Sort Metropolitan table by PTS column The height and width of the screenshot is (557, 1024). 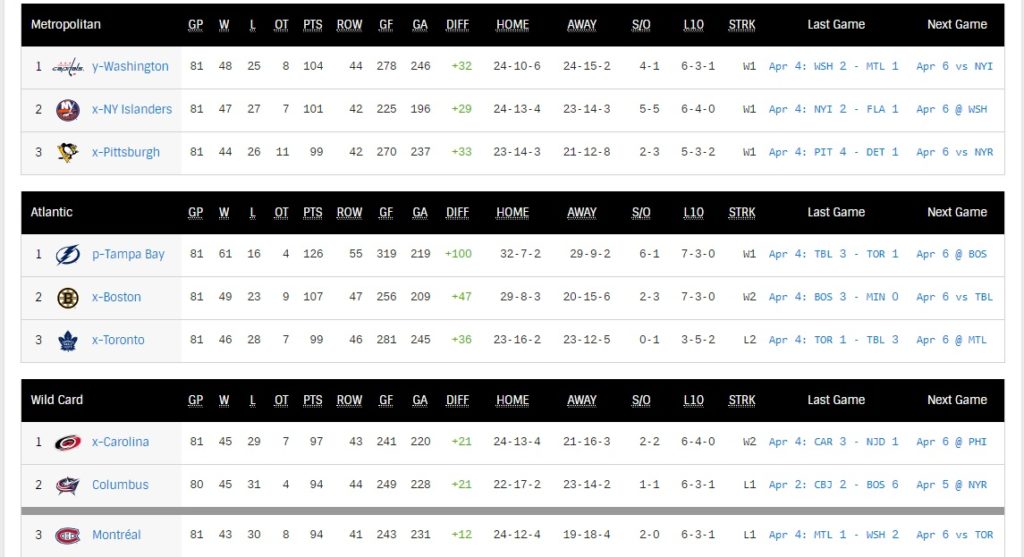(x=313, y=25)
